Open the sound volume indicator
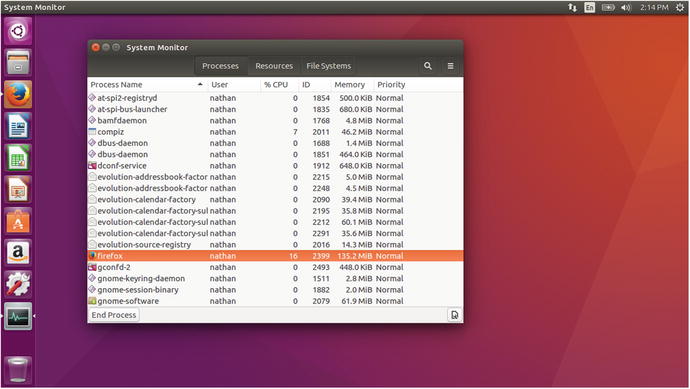The width and height of the screenshot is (690, 389). coord(626,7)
